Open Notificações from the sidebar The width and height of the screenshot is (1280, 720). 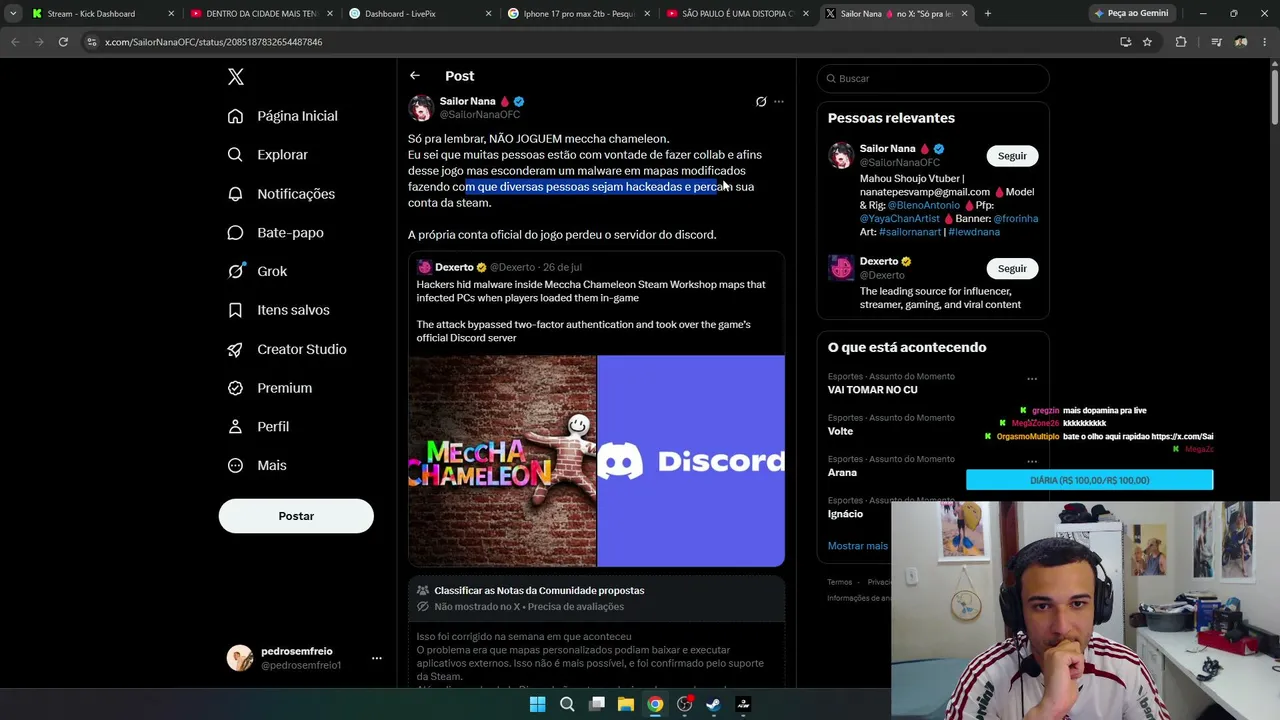point(281,194)
